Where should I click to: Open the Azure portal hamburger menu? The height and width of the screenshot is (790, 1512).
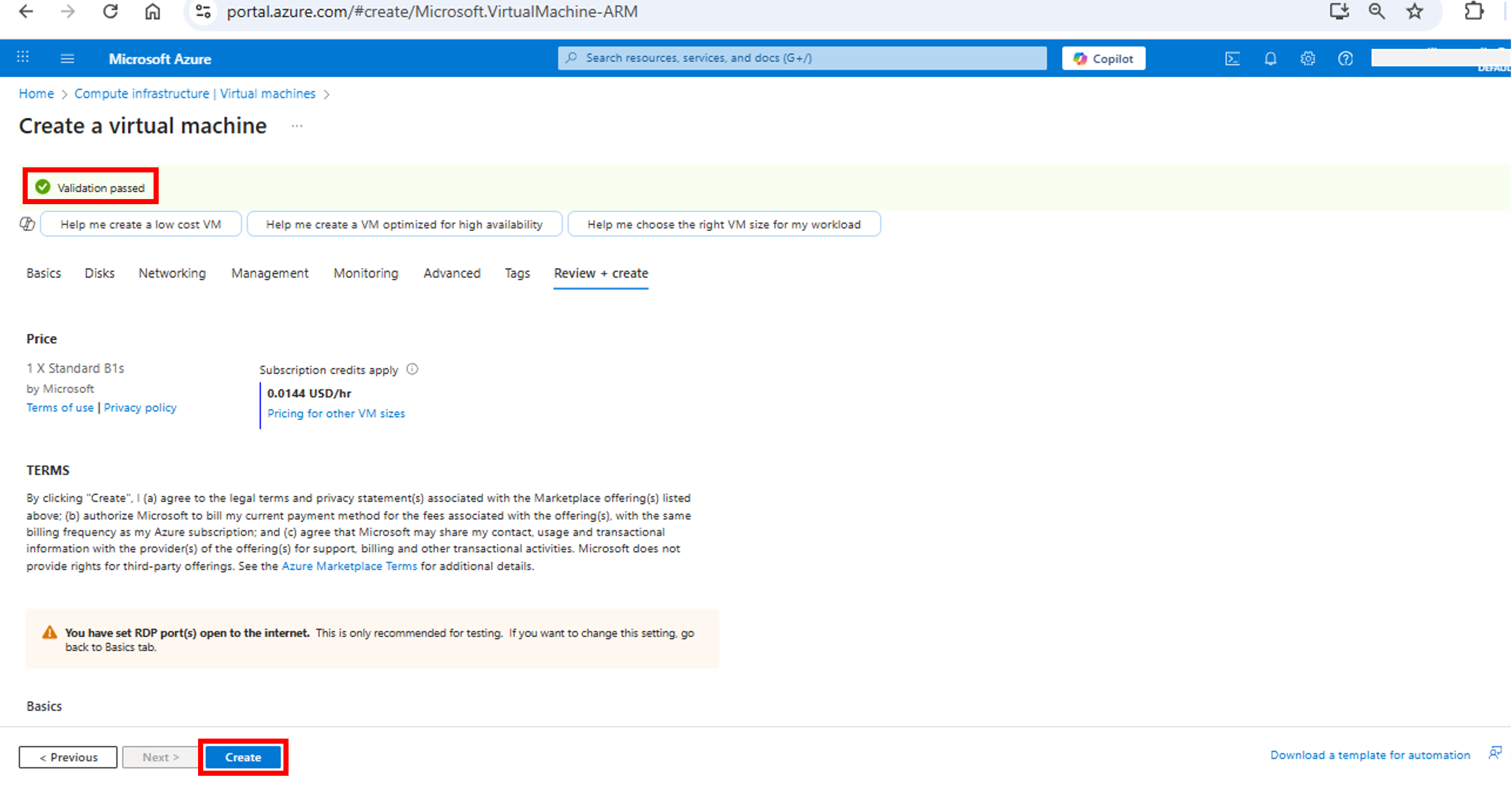[67, 59]
